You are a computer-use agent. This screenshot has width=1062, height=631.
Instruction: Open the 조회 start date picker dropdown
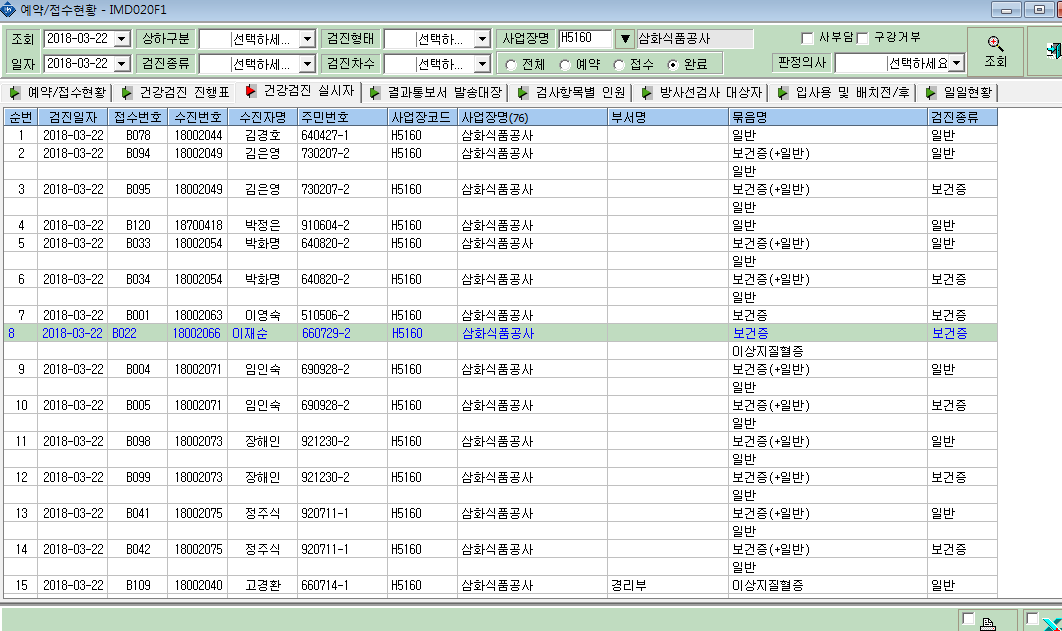pyautogui.click(x=122, y=39)
